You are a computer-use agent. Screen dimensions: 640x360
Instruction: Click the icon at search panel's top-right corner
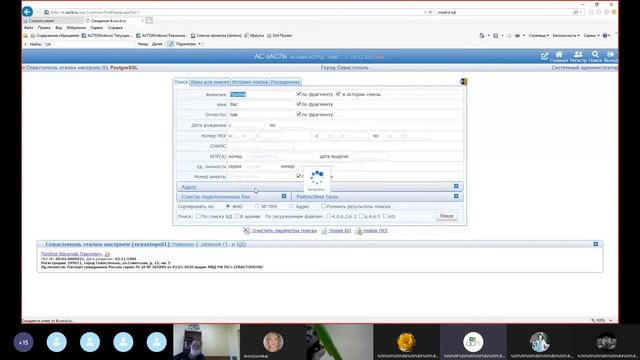pyautogui.click(x=463, y=82)
